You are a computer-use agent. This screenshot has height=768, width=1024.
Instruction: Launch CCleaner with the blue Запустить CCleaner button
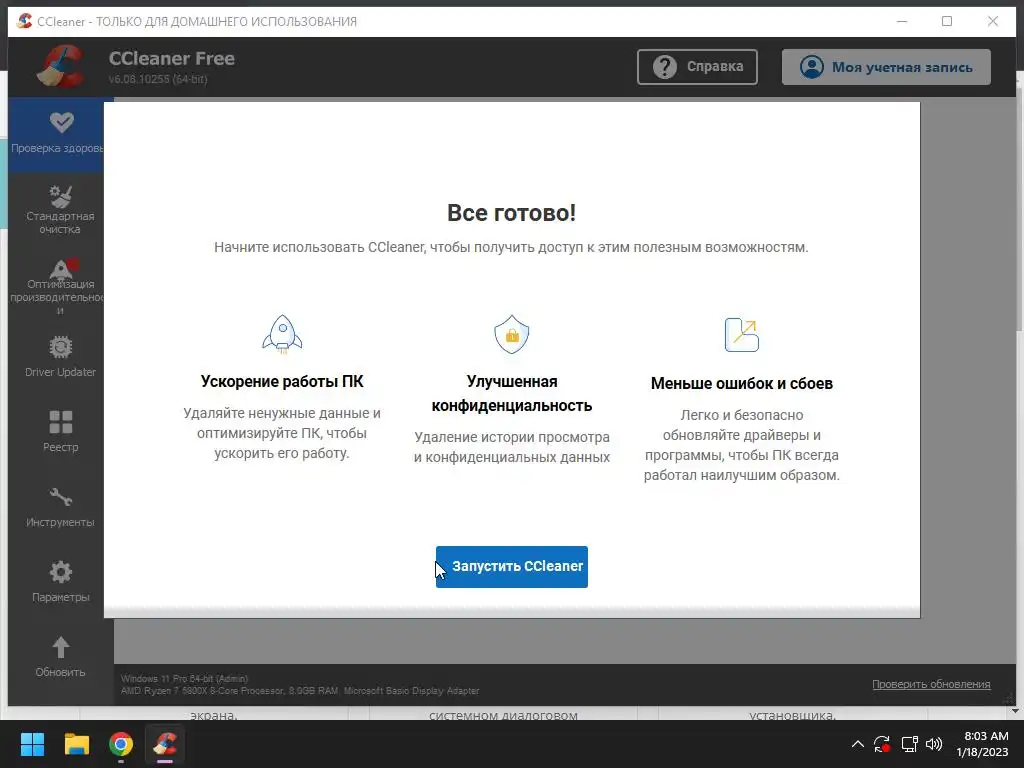[x=511, y=566]
